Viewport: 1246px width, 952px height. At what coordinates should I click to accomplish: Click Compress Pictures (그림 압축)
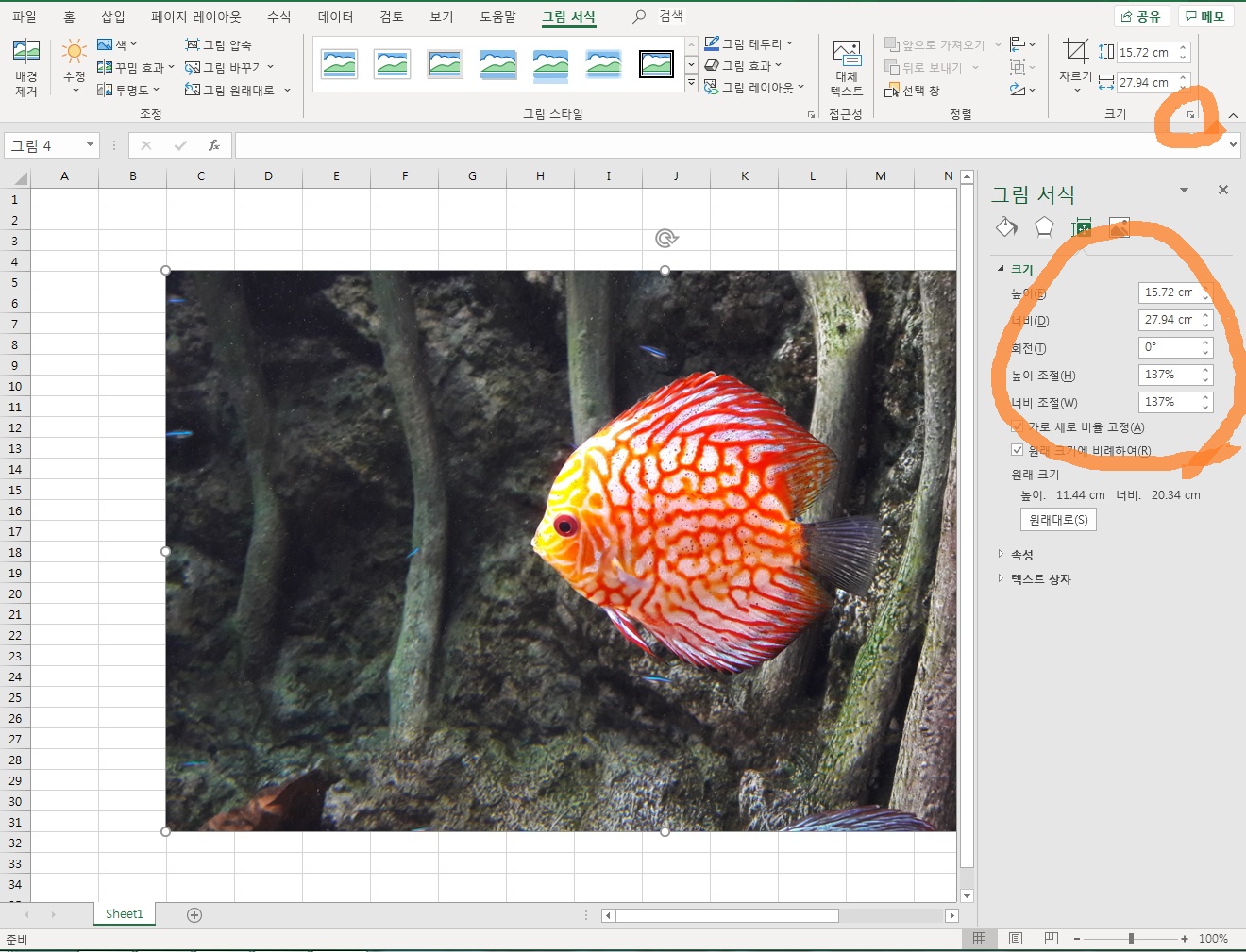click(219, 44)
